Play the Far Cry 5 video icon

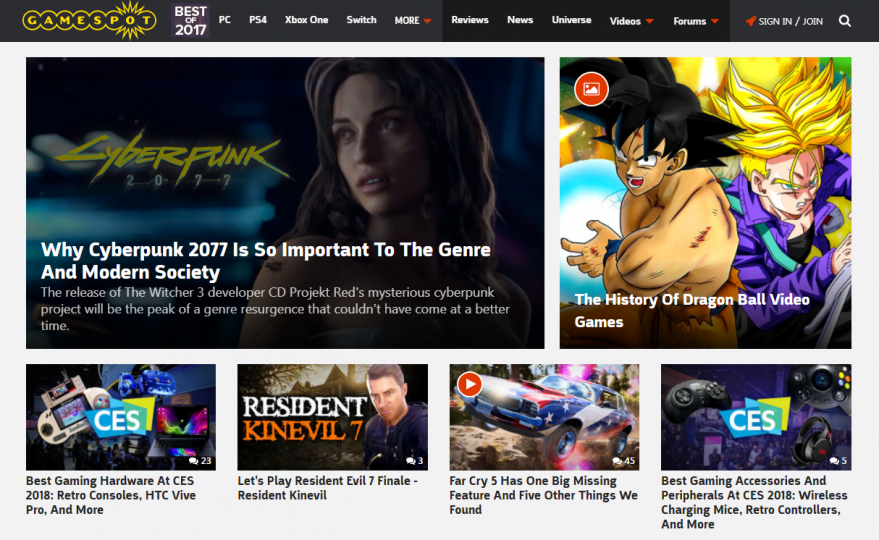470,385
